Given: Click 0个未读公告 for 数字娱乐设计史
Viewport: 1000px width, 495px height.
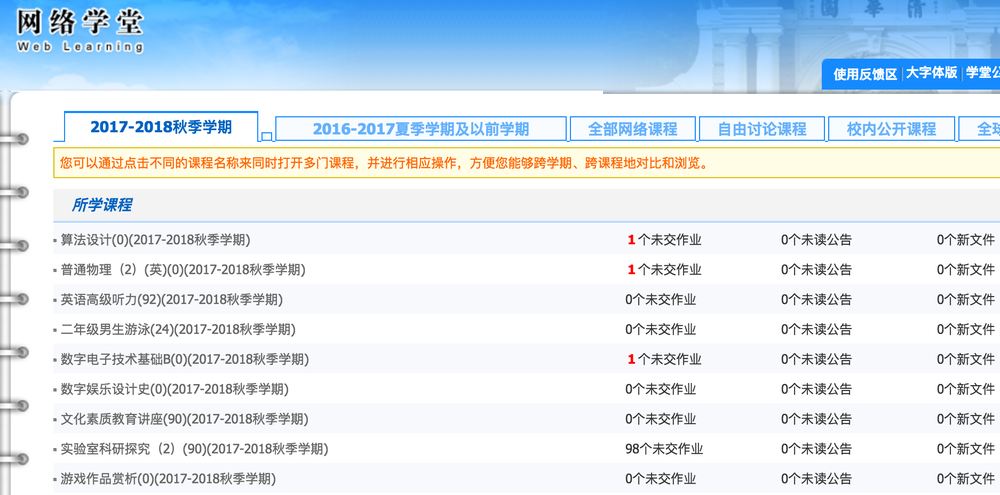Looking at the screenshot, I should 816,389.
